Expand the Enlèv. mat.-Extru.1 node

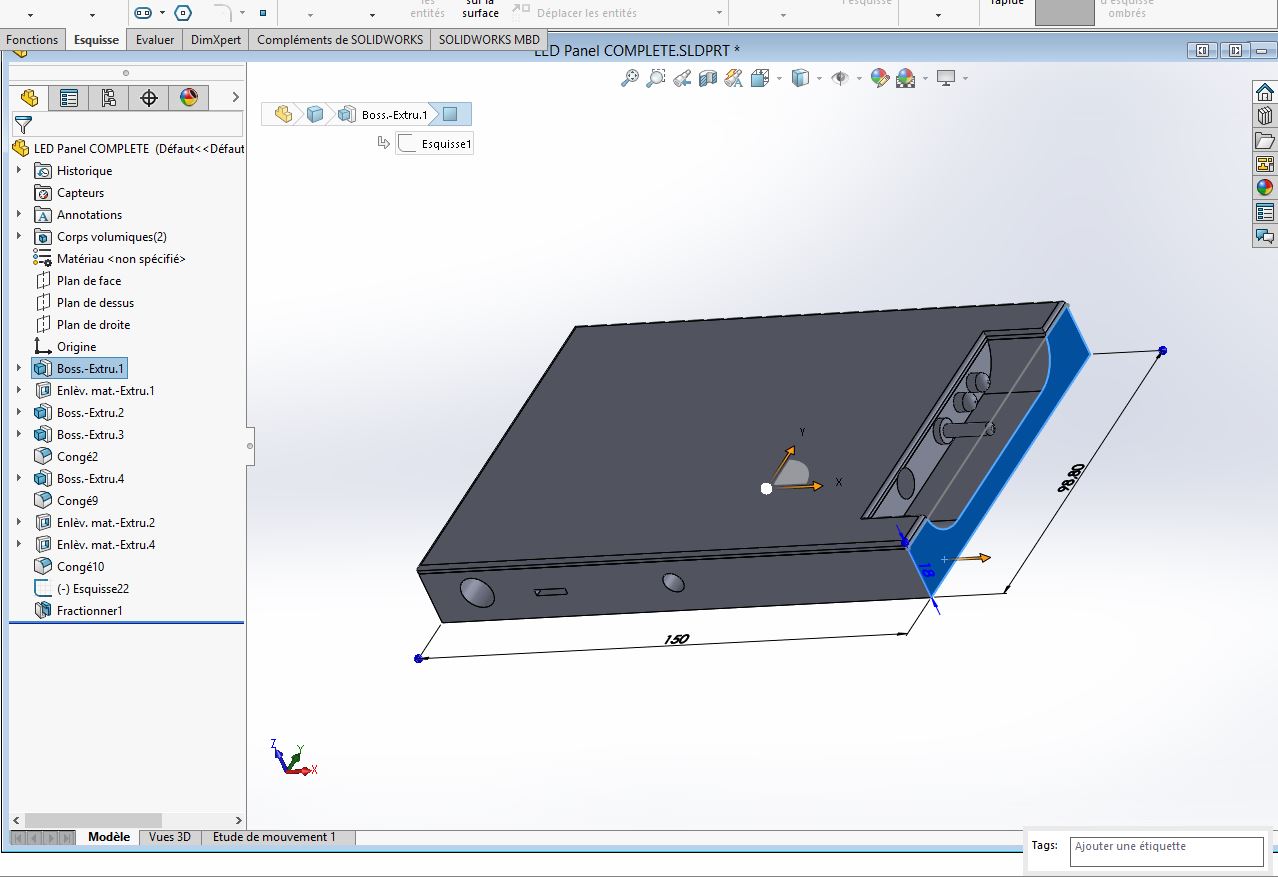18,390
